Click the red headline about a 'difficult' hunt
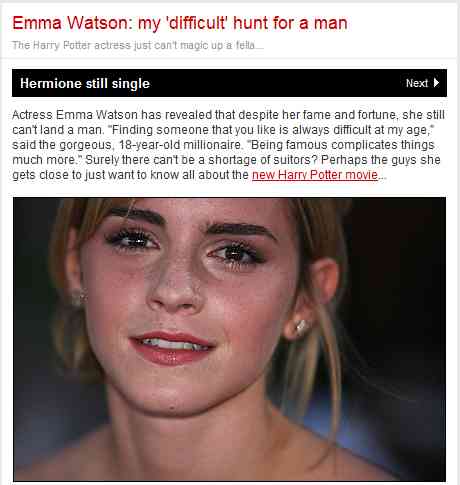The image size is (460, 485). click(x=180, y=23)
